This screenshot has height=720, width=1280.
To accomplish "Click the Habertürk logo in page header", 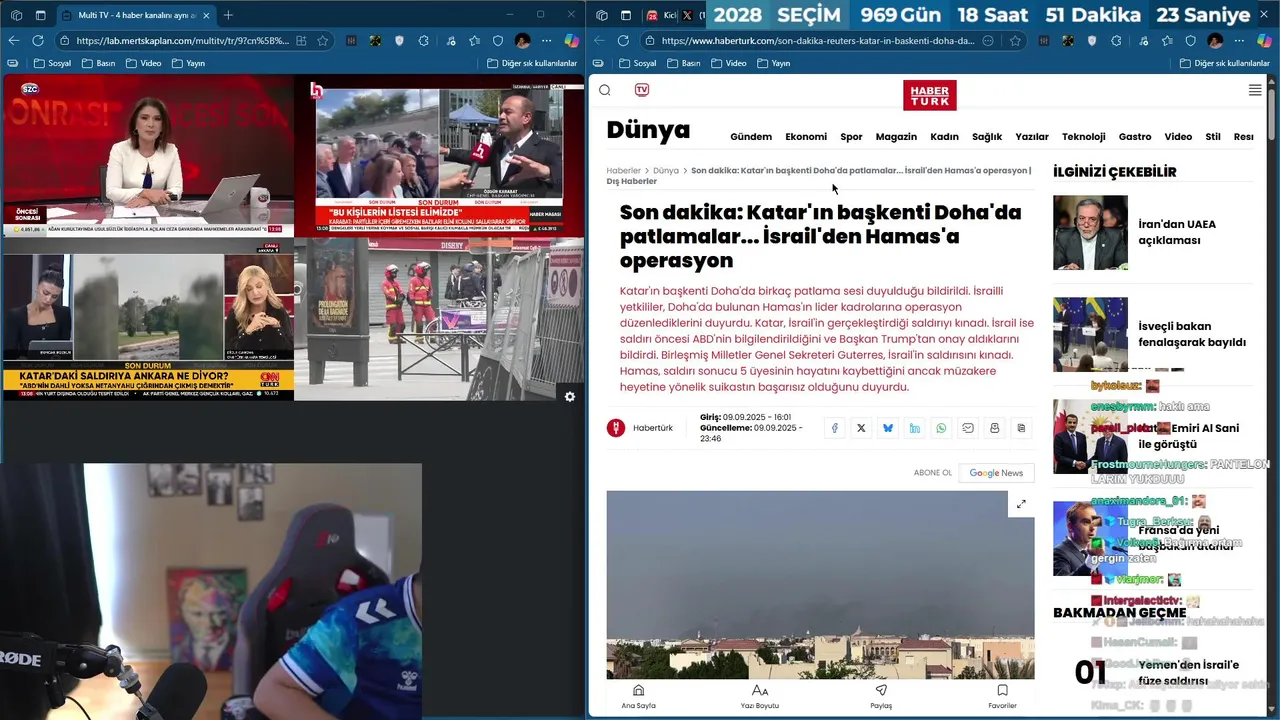I will [930, 95].
